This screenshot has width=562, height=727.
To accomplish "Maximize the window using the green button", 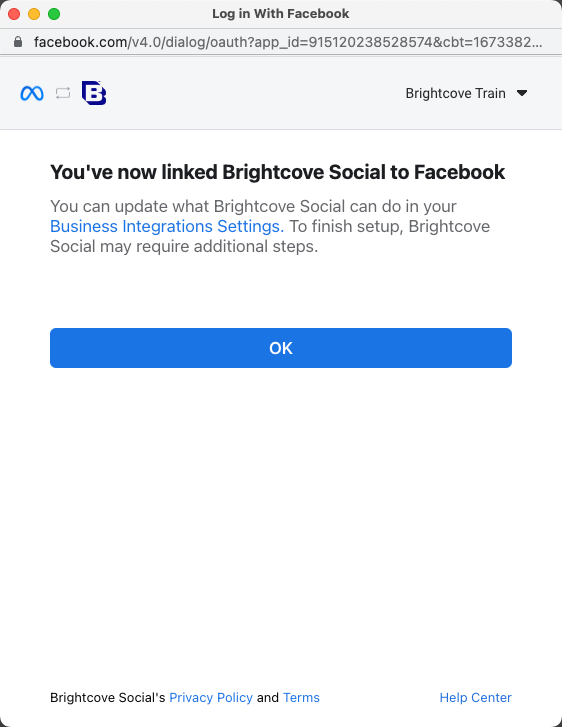I will 54,14.
